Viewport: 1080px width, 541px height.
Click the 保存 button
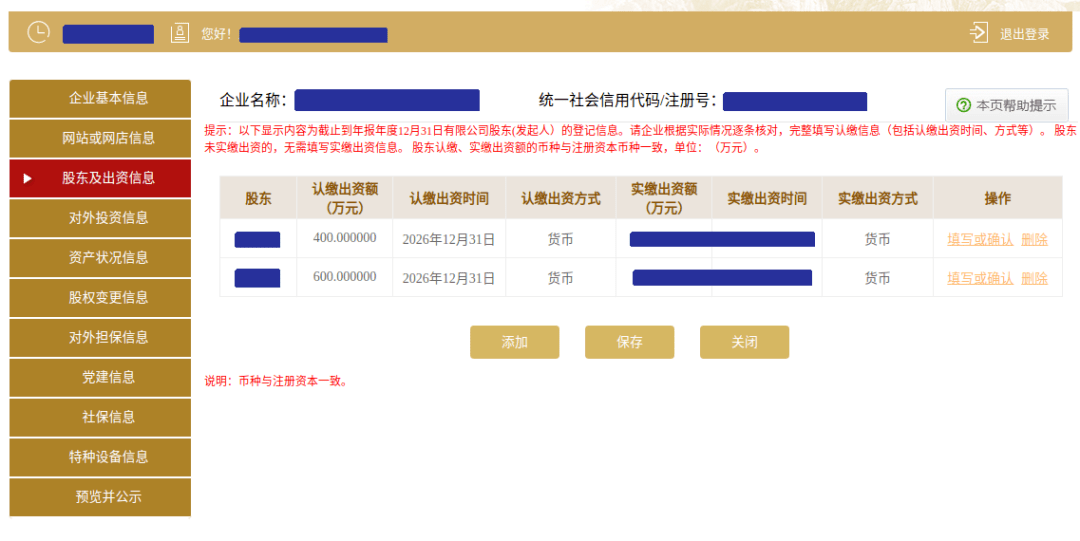[x=630, y=343]
